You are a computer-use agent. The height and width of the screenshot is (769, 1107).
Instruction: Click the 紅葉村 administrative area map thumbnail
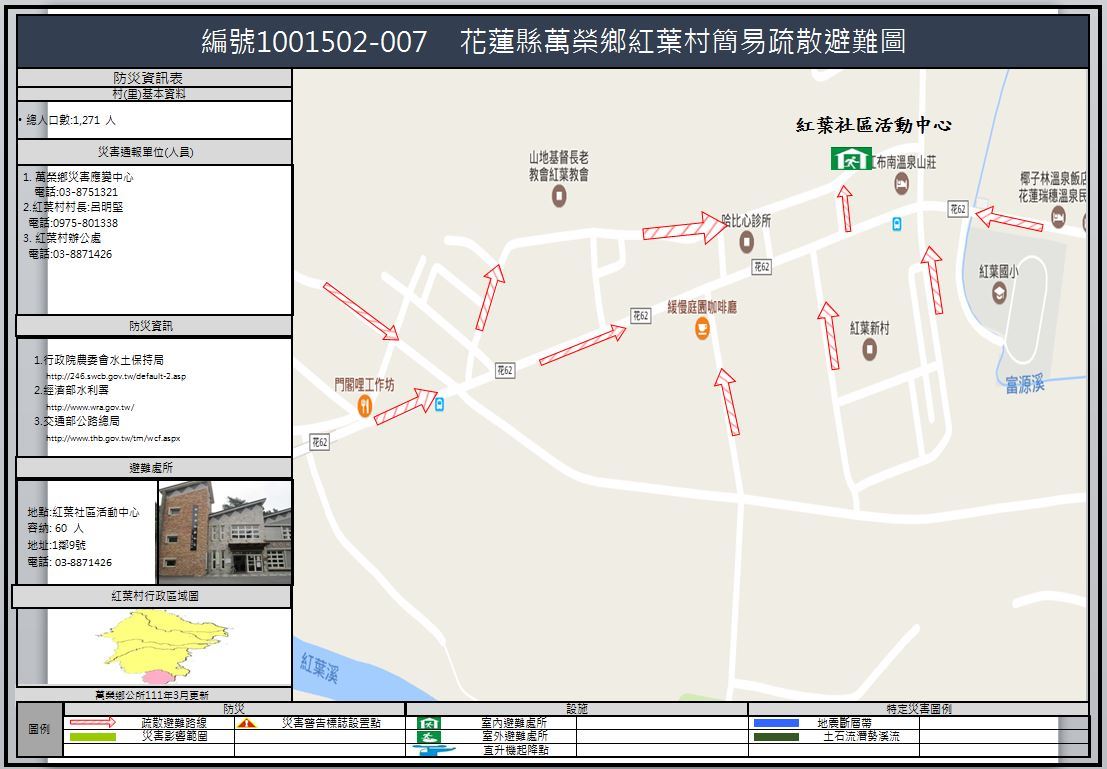(x=150, y=645)
